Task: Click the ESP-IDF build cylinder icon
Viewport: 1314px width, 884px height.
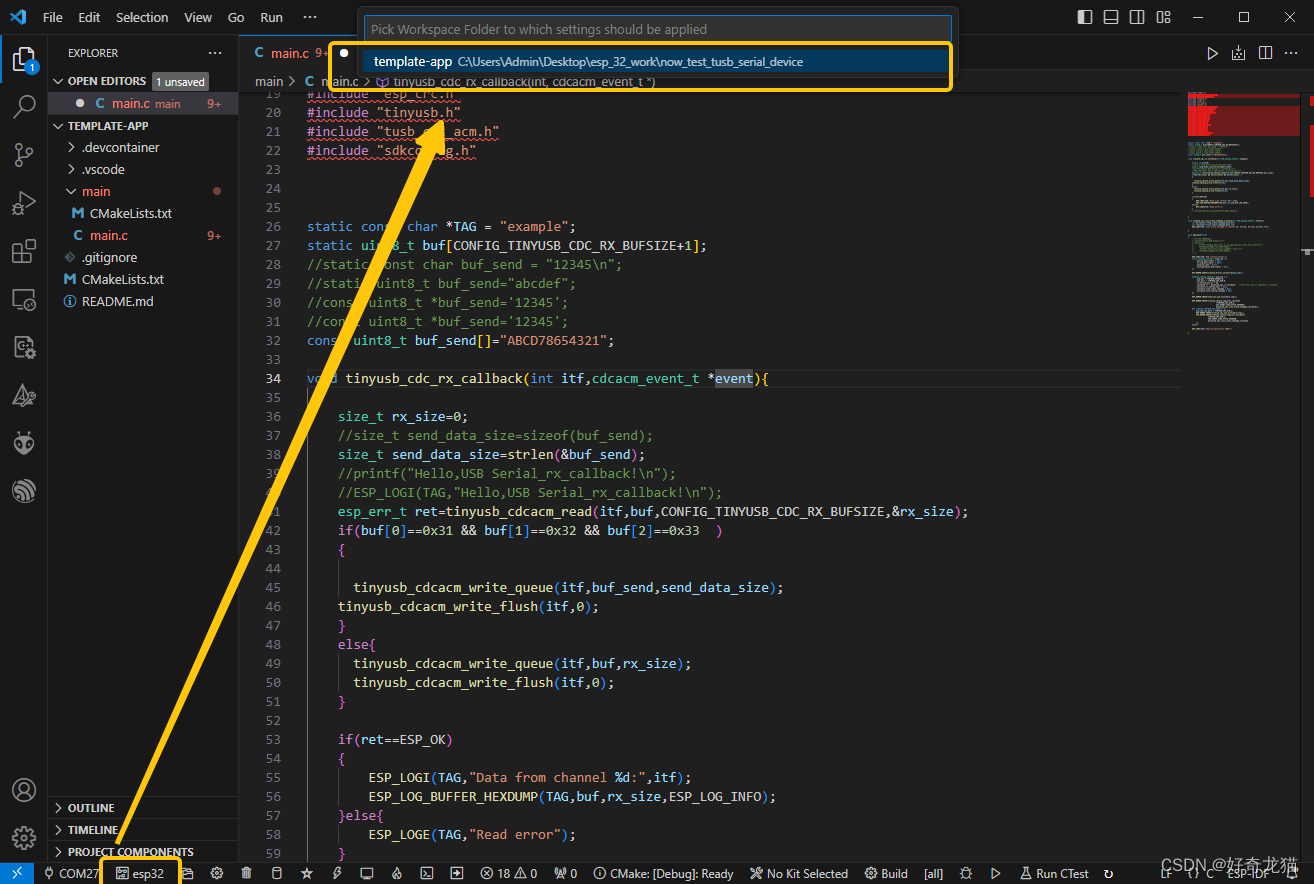Action: (x=276, y=873)
